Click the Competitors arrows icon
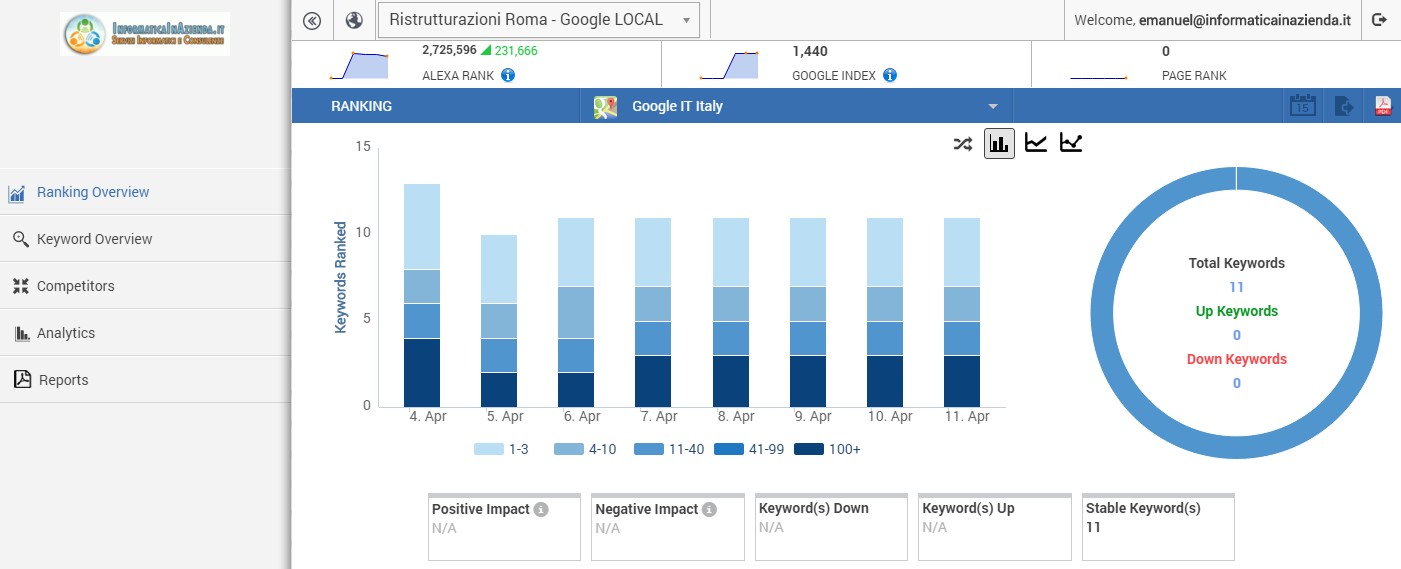The width and height of the screenshot is (1401, 569). [20, 286]
